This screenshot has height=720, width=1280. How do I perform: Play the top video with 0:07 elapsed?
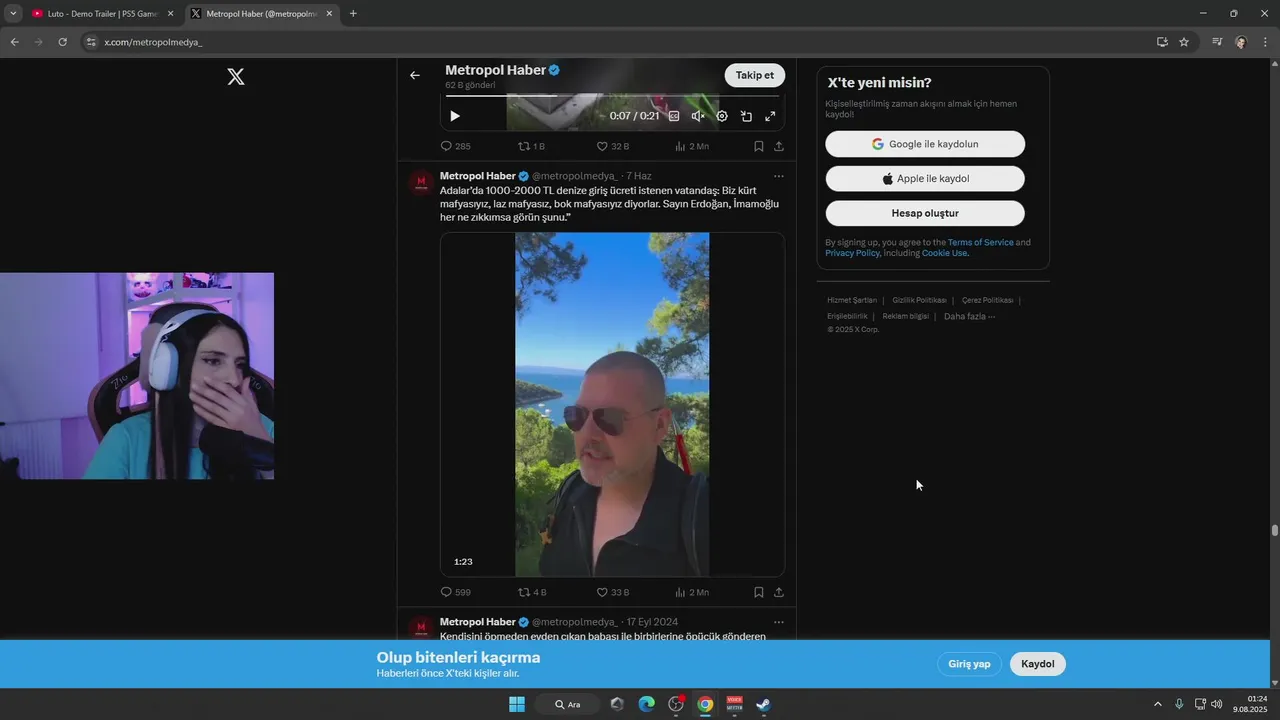click(x=455, y=116)
